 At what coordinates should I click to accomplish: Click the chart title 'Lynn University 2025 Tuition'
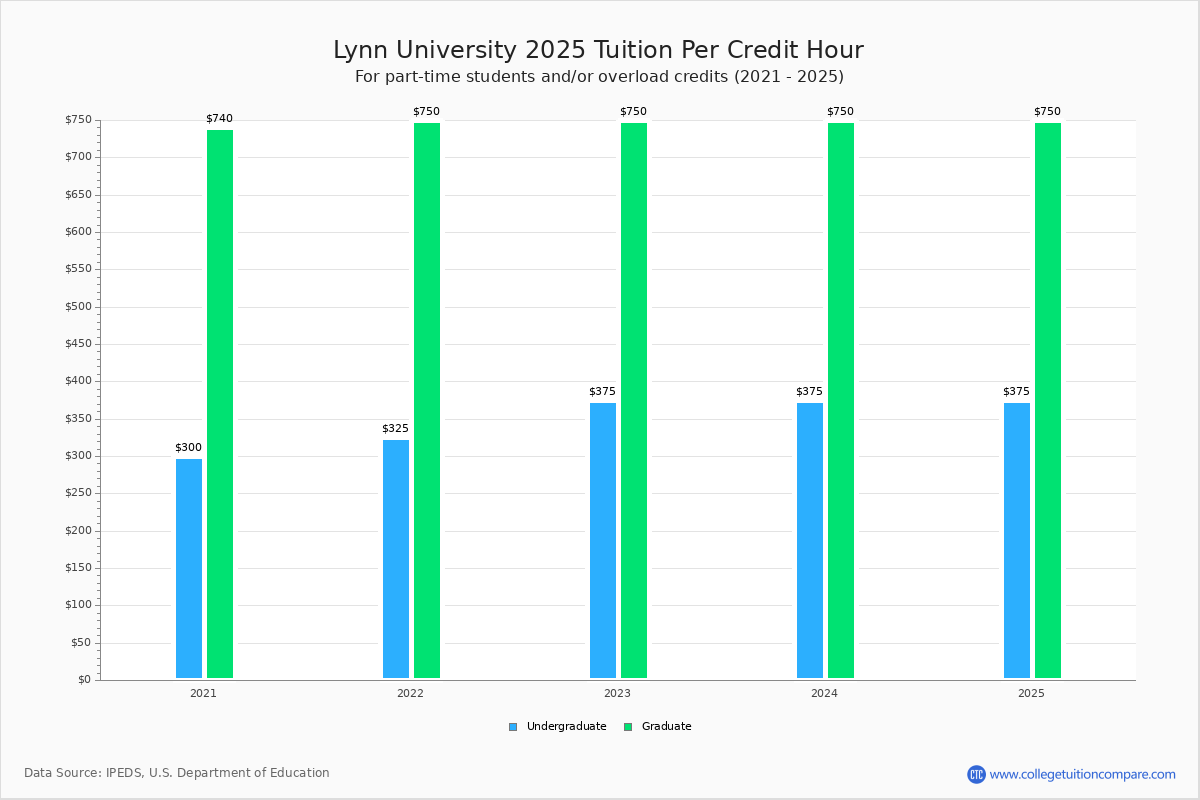coord(598,50)
